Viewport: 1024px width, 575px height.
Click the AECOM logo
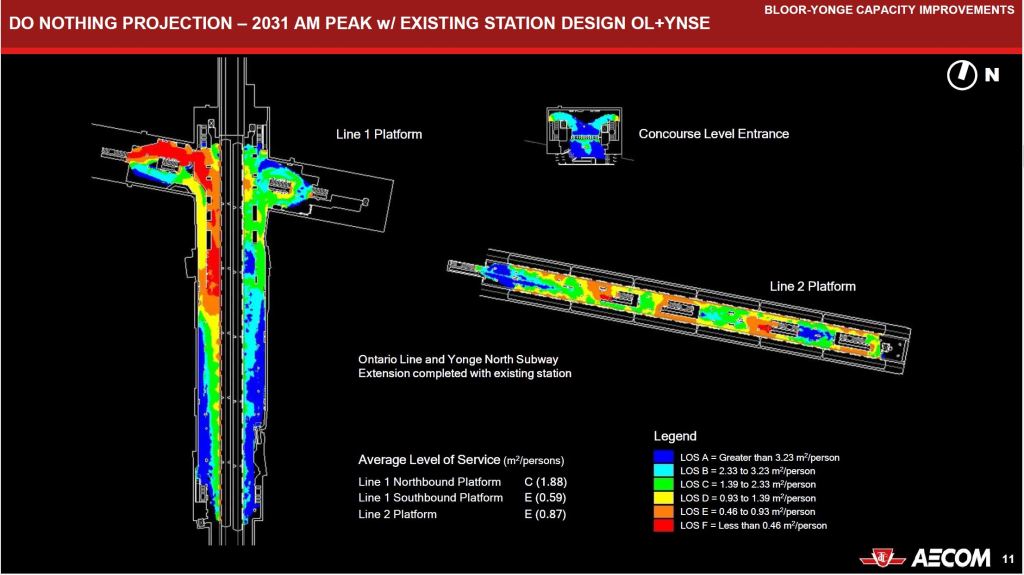[949, 557]
